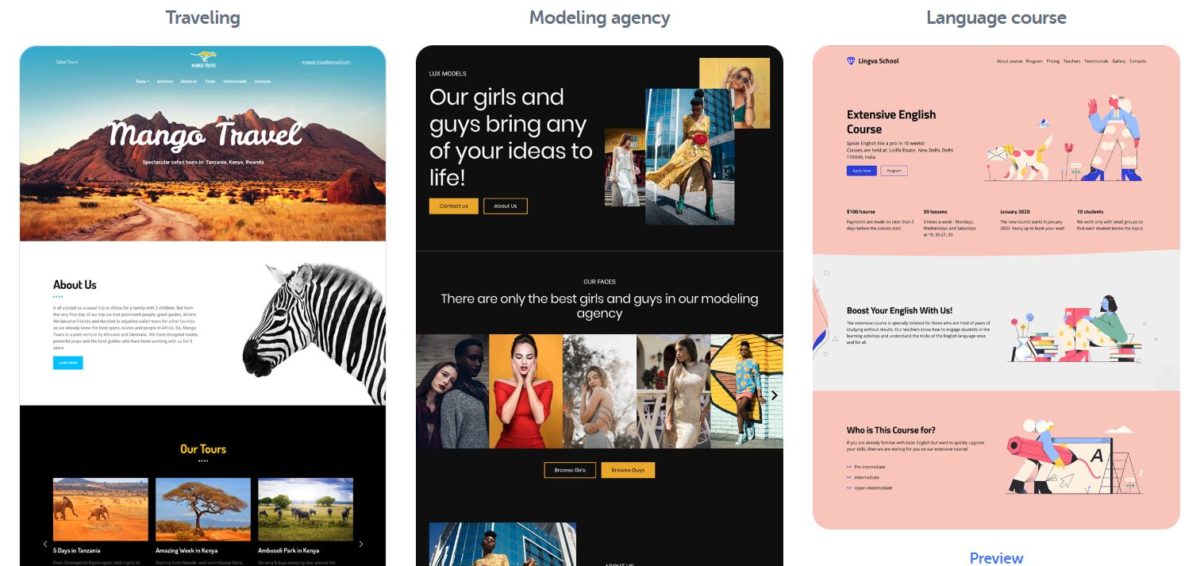Click the blue Apply Now button
The width and height of the screenshot is (1200, 566).
click(x=861, y=171)
